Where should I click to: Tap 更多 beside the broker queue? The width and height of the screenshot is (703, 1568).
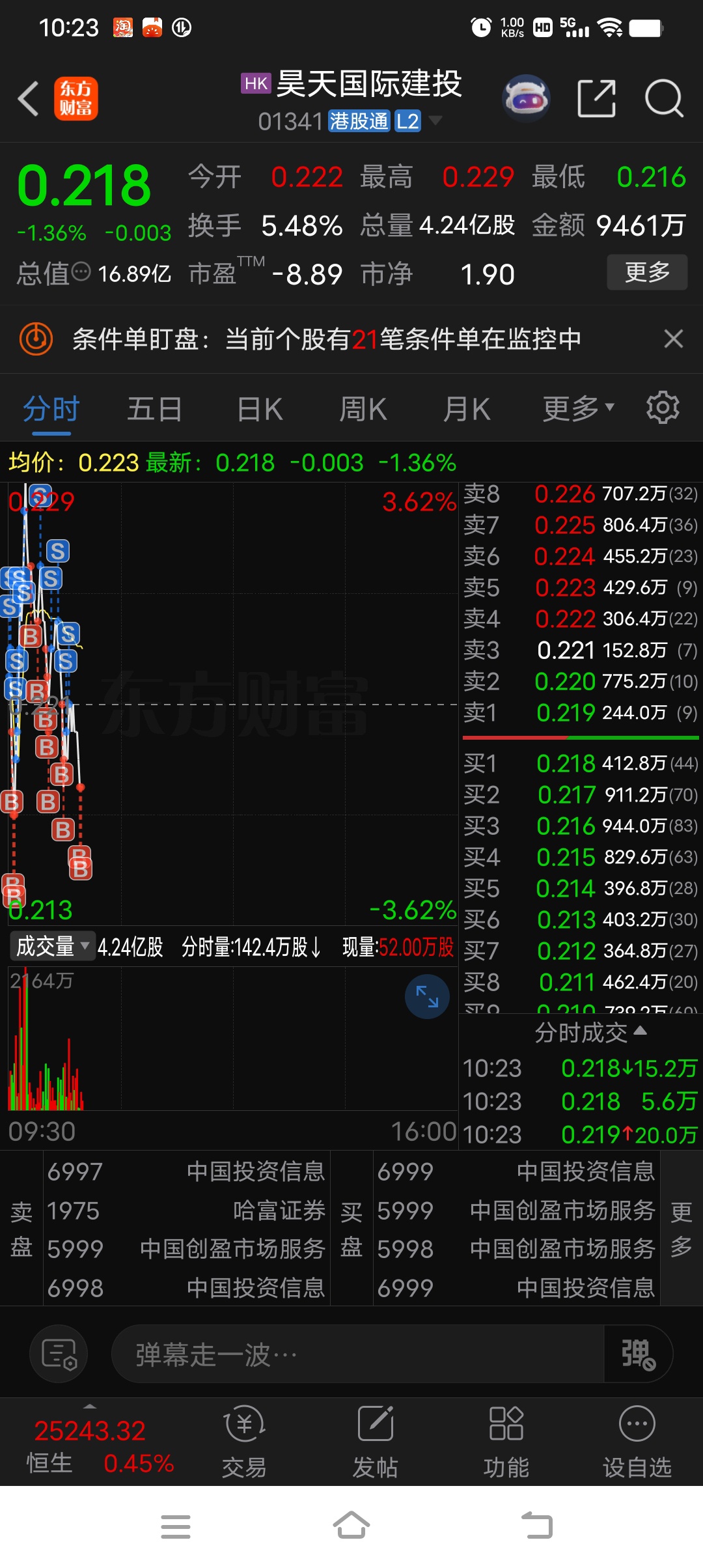[x=681, y=1227]
